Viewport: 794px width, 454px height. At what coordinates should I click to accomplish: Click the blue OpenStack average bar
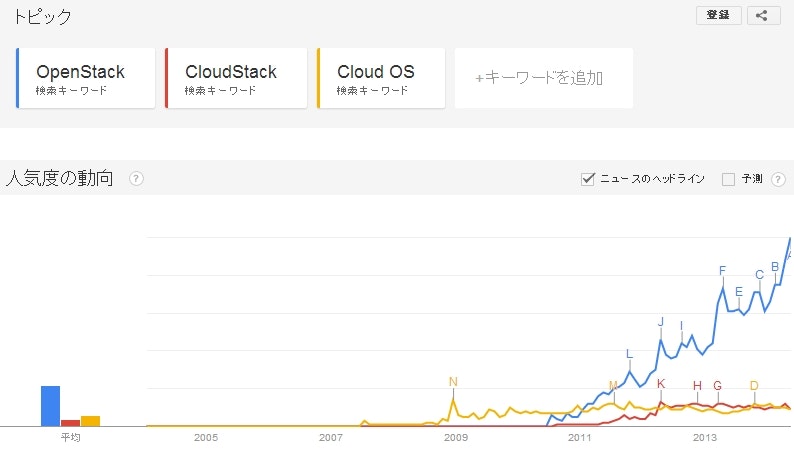click(50, 405)
